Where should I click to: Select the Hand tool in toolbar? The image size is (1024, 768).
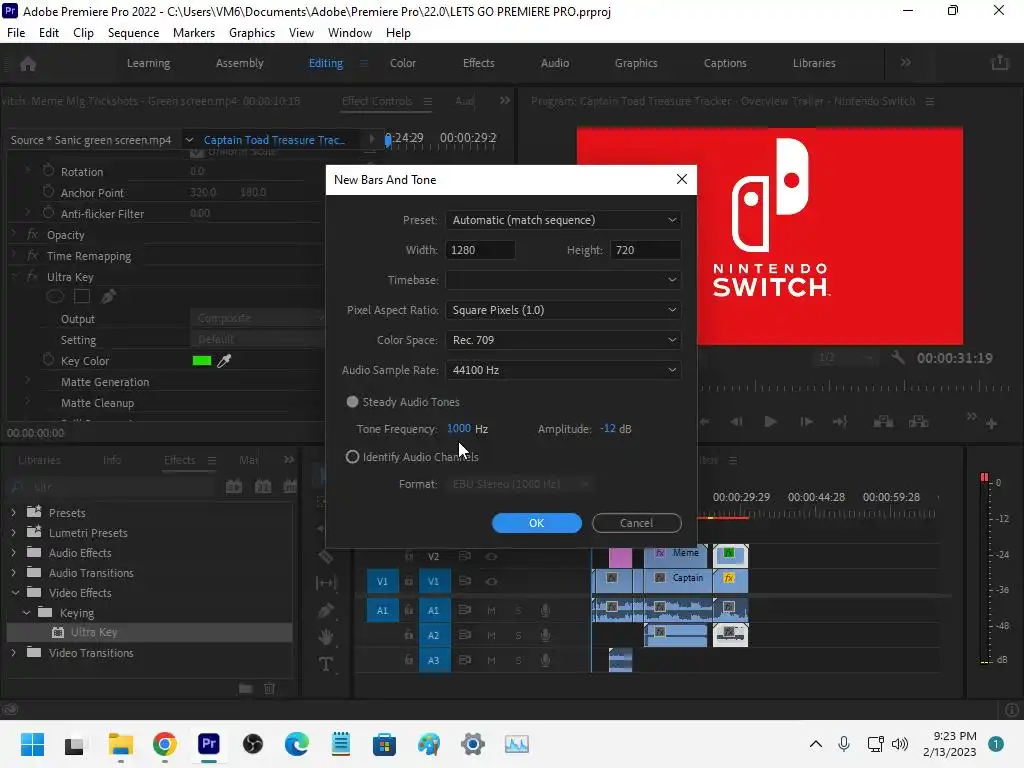[326, 637]
